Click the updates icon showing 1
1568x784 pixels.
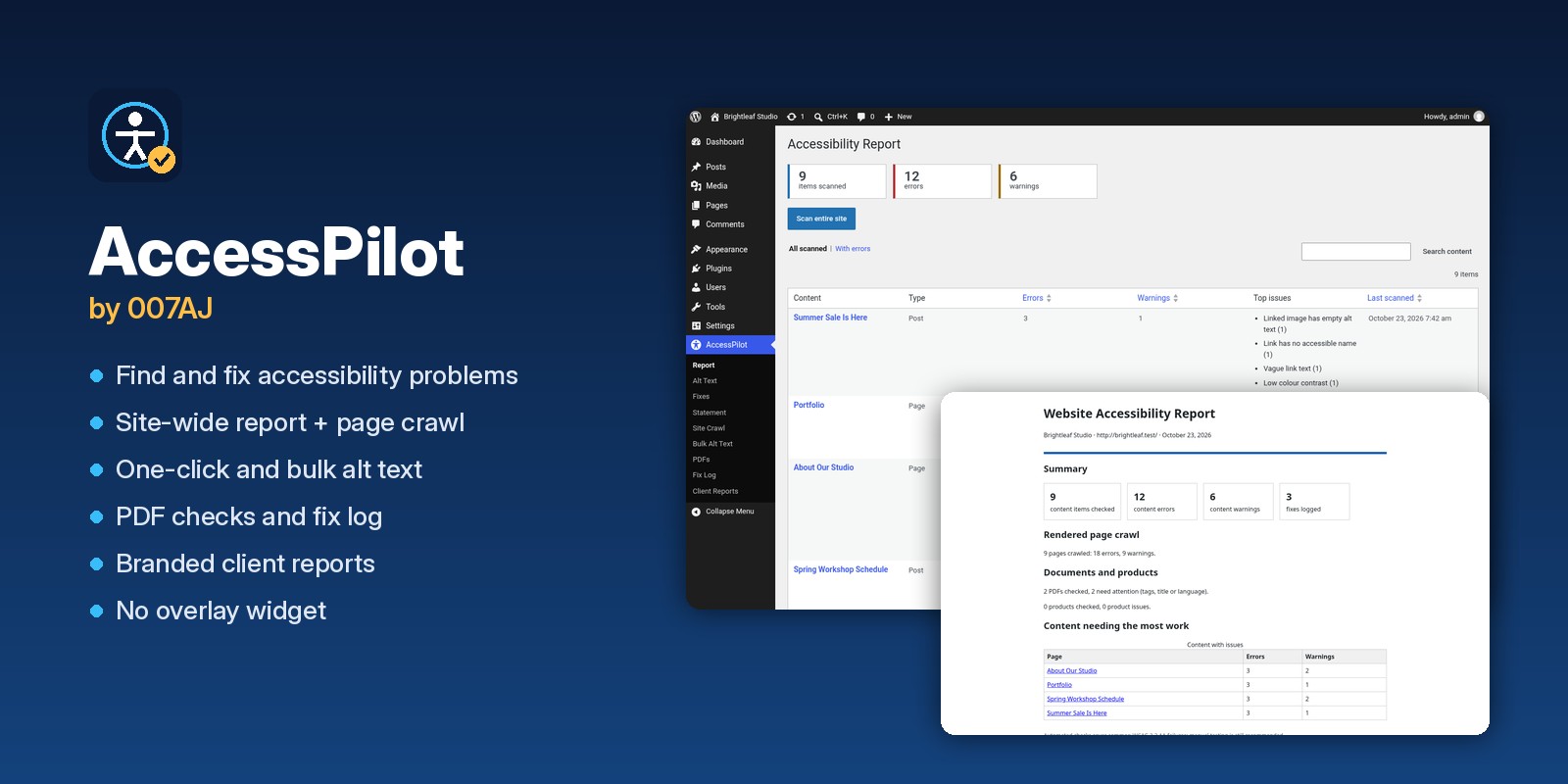coord(795,117)
